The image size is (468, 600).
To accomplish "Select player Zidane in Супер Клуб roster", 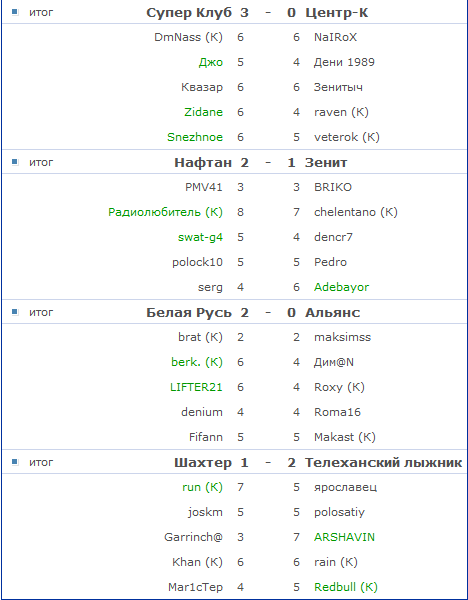I will pyautogui.click(x=203, y=112).
